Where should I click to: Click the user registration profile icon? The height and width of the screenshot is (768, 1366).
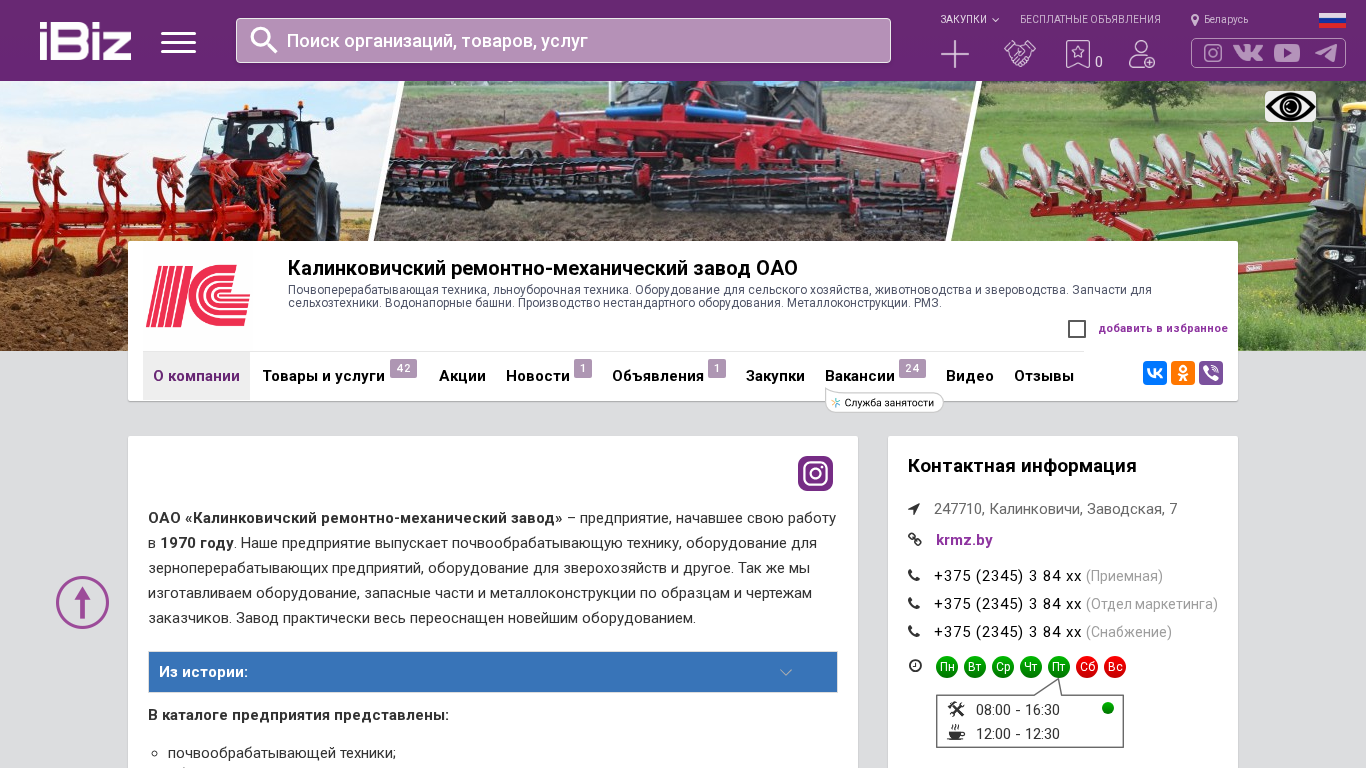(x=1142, y=54)
